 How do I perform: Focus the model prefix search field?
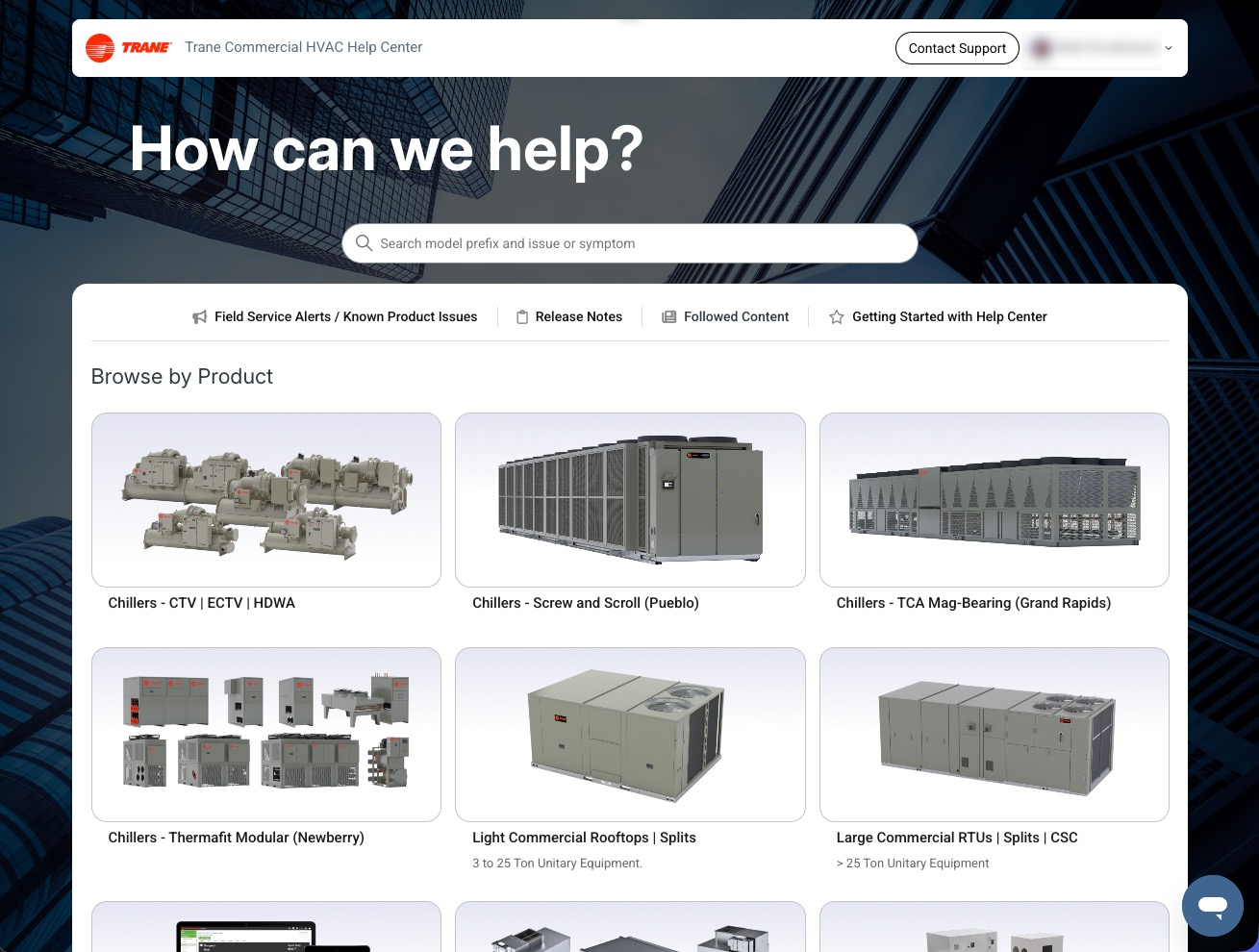tap(630, 243)
